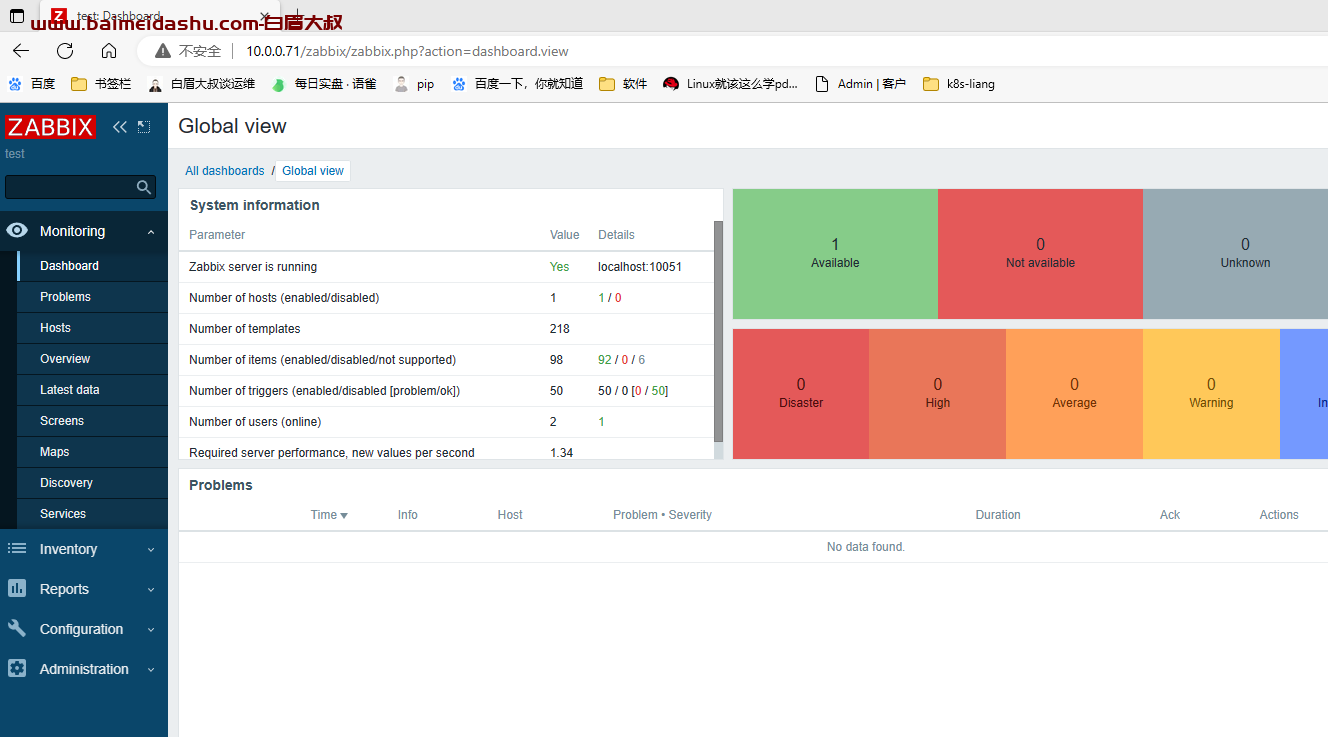Screen dimensions: 1328x737
Task: Sort problems by Time column
Action: pos(329,515)
